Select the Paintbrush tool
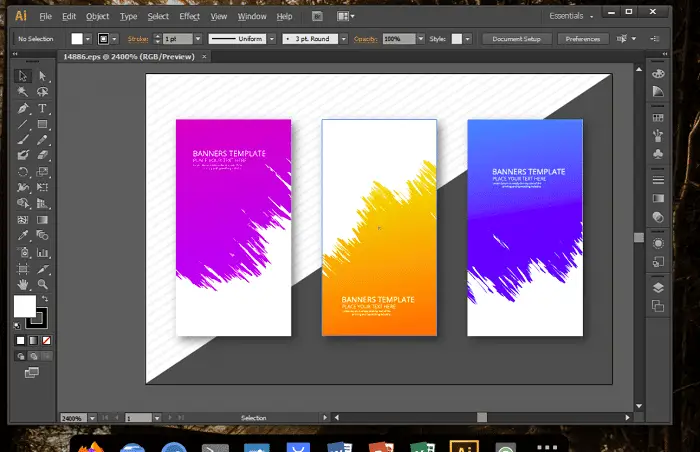700x452 pixels. point(22,140)
